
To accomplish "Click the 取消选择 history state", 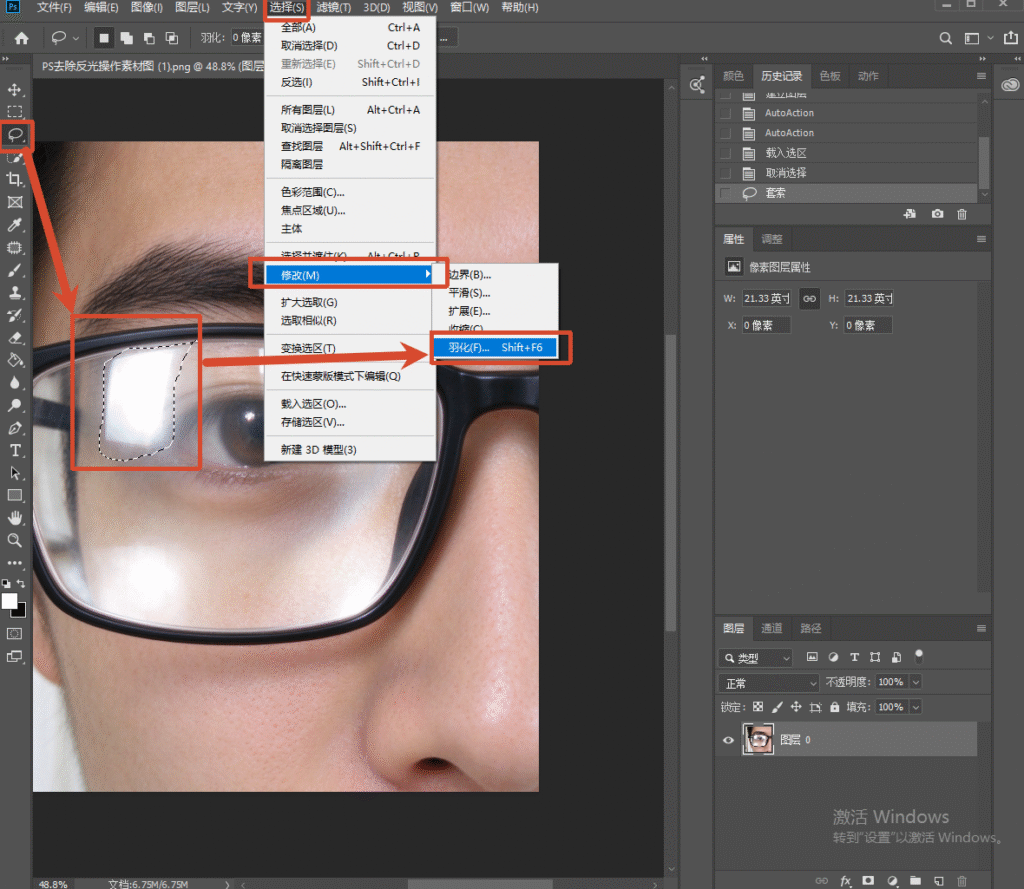I will click(846, 173).
